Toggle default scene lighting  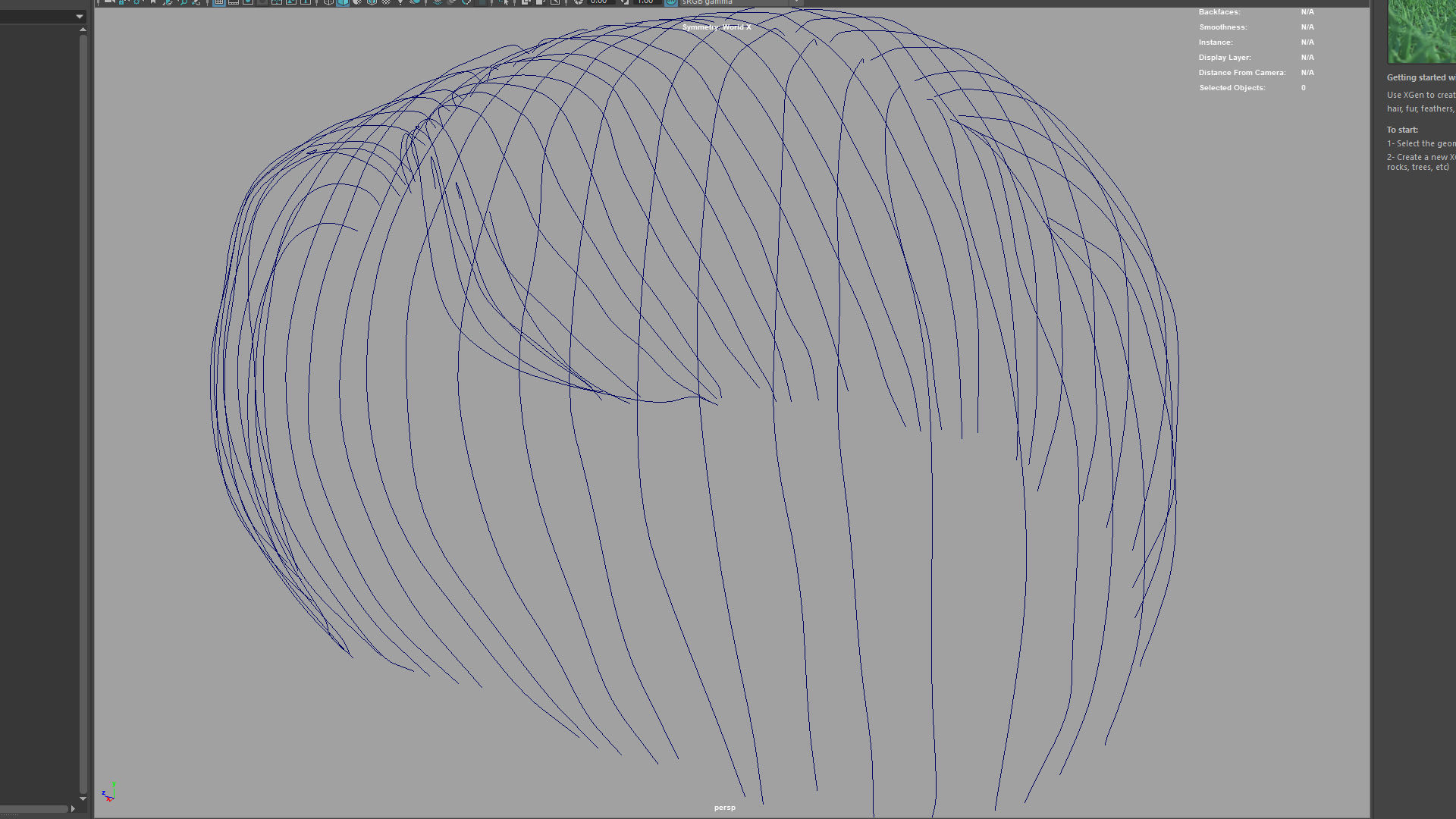click(399, 3)
